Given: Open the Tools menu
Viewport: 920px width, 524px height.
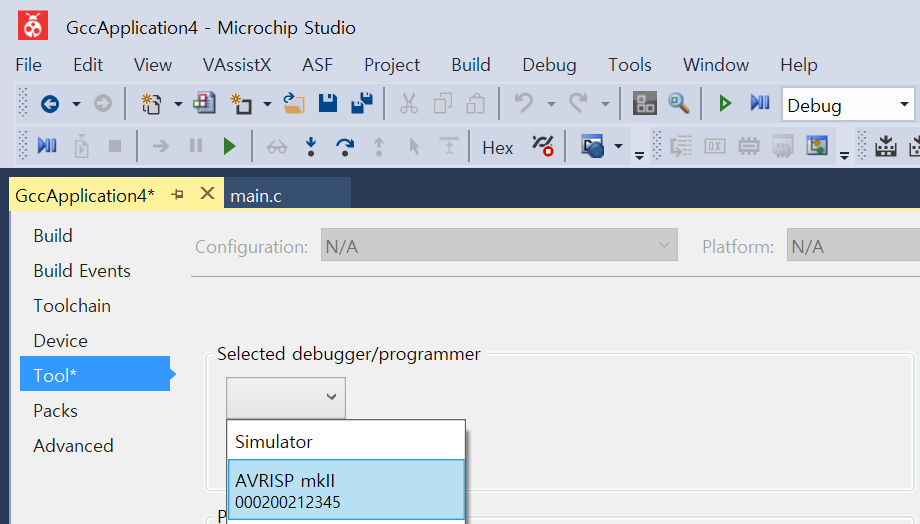Looking at the screenshot, I should (x=630, y=65).
